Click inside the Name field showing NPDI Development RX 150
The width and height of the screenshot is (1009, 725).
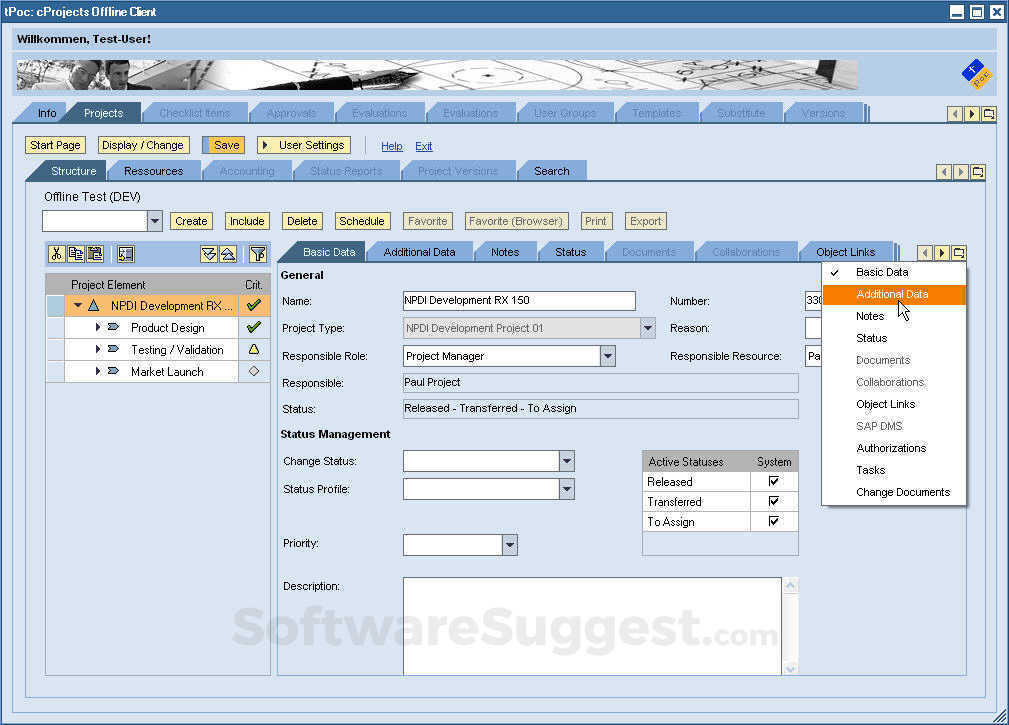519,300
